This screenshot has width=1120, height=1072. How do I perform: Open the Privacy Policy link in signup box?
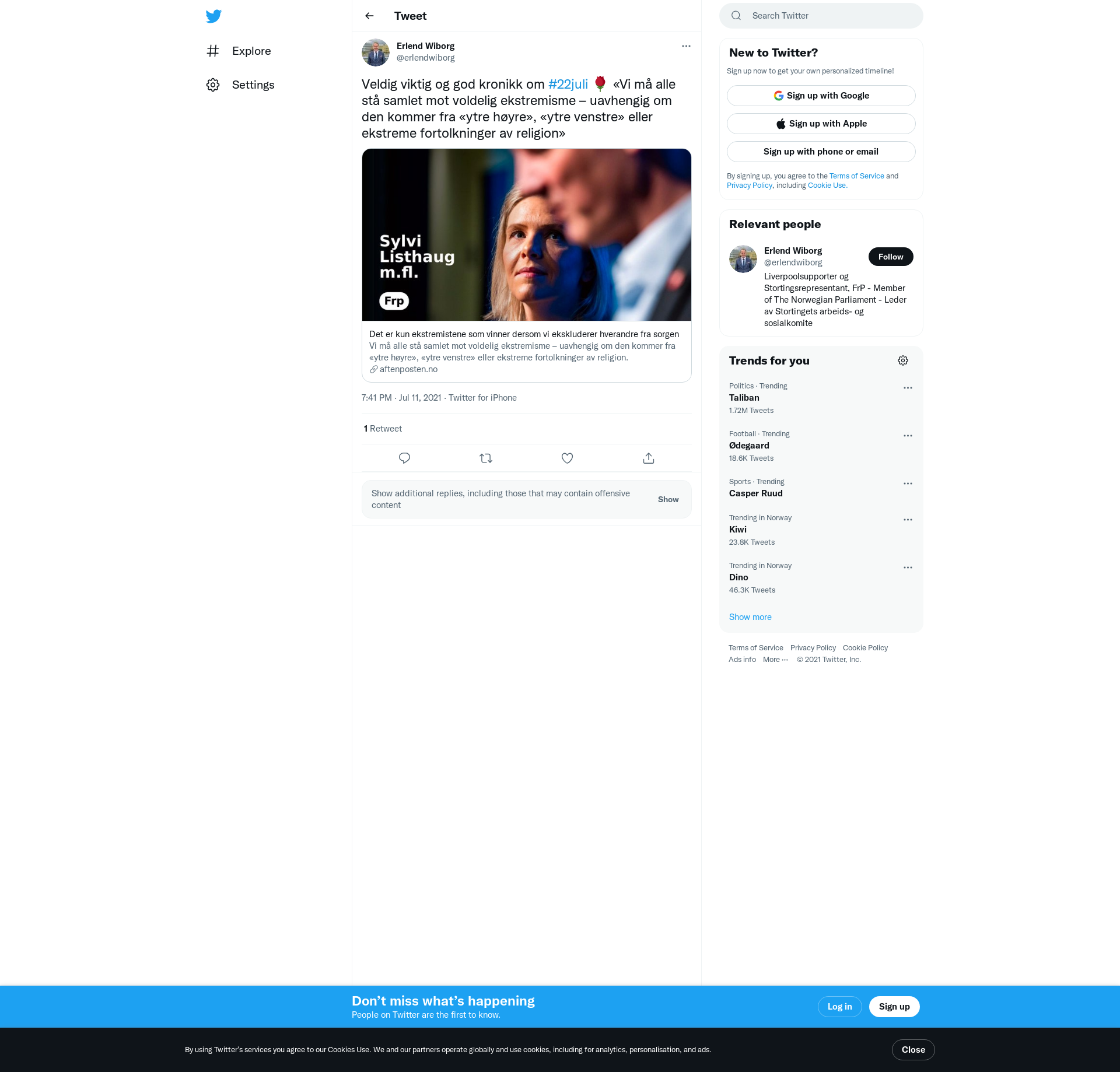pos(750,185)
